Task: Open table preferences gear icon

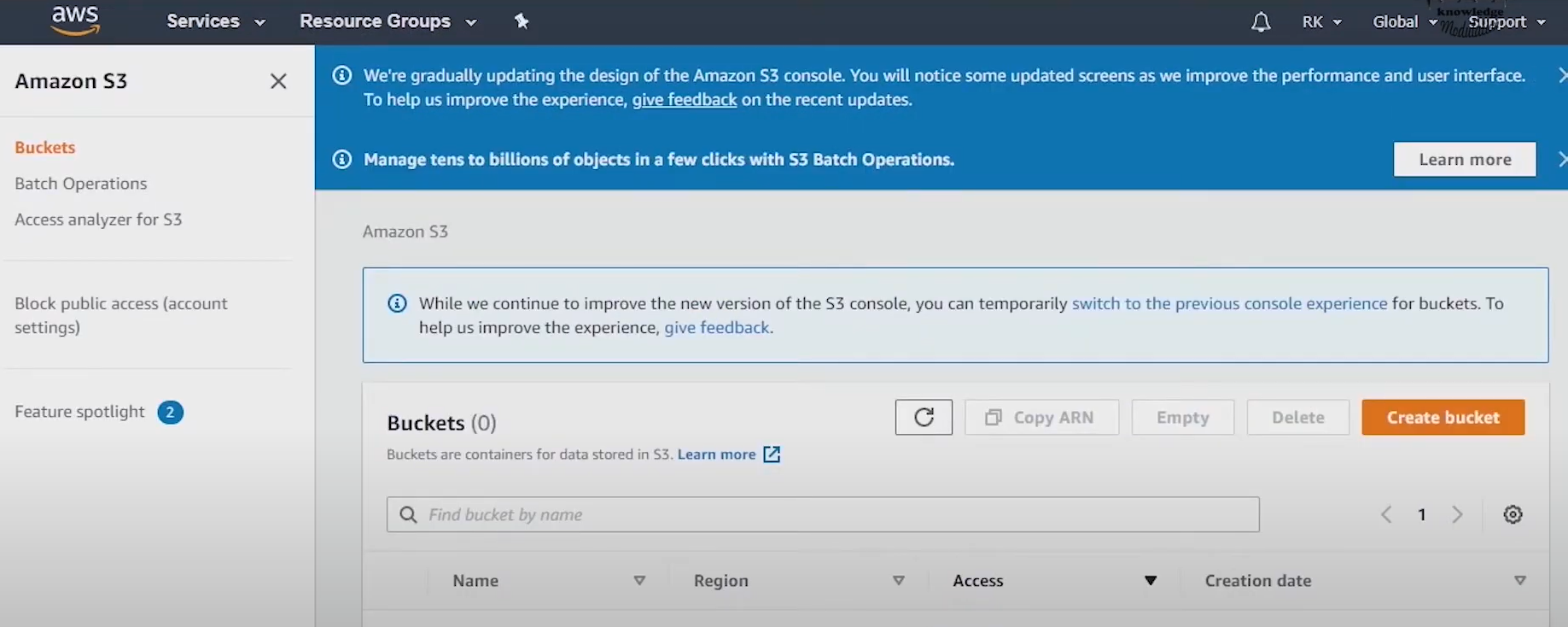Action: pos(1513,514)
